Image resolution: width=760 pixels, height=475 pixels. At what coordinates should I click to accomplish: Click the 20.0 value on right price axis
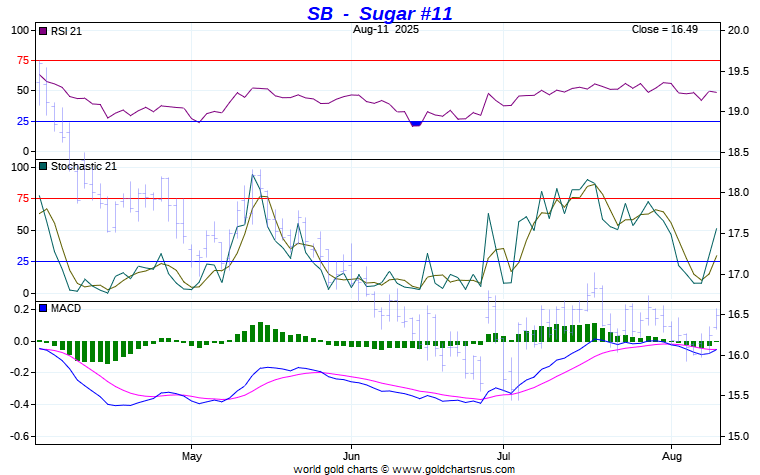pyautogui.click(x=738, y=30)
